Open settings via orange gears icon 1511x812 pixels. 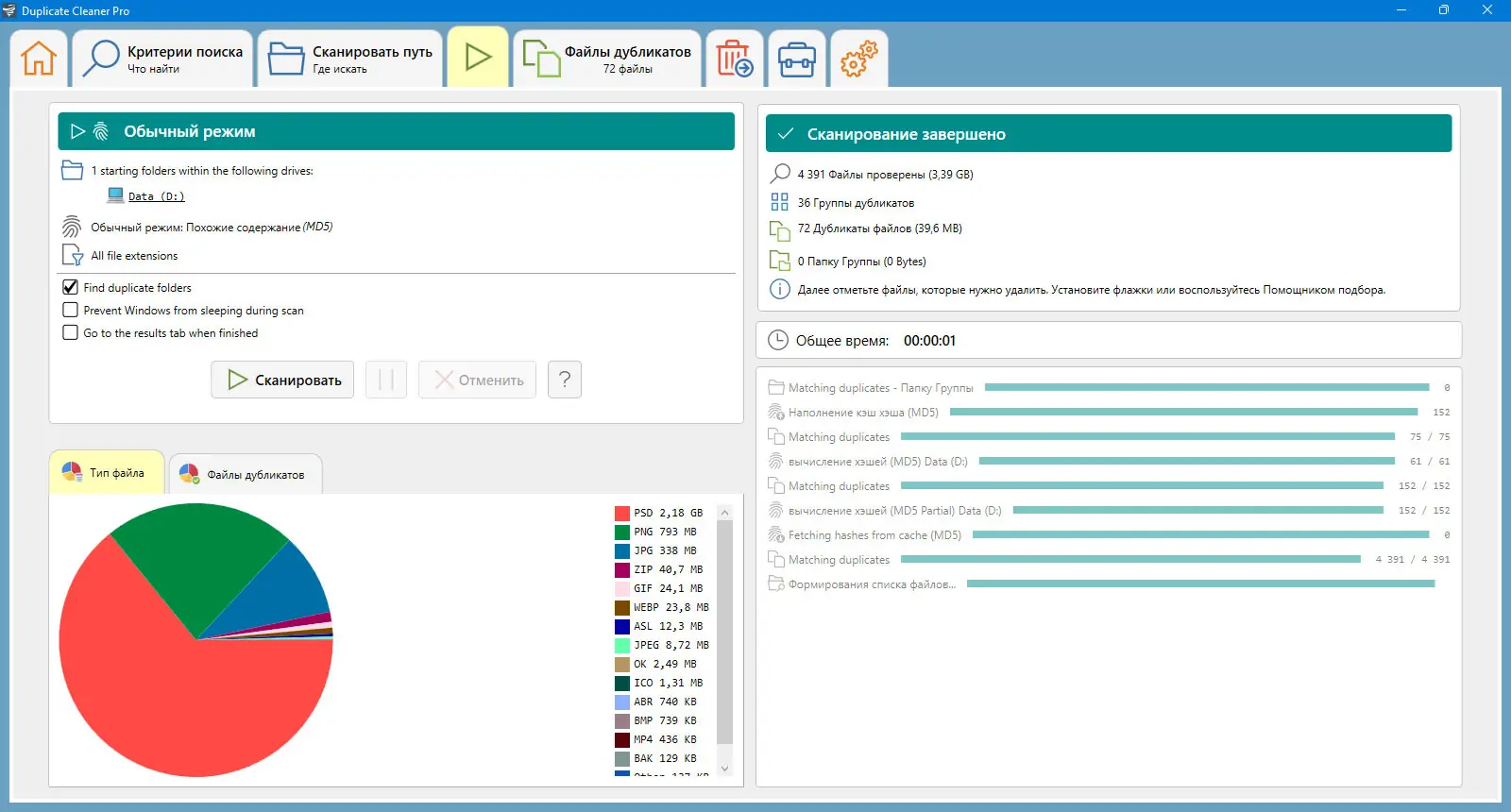coord(858,59)
